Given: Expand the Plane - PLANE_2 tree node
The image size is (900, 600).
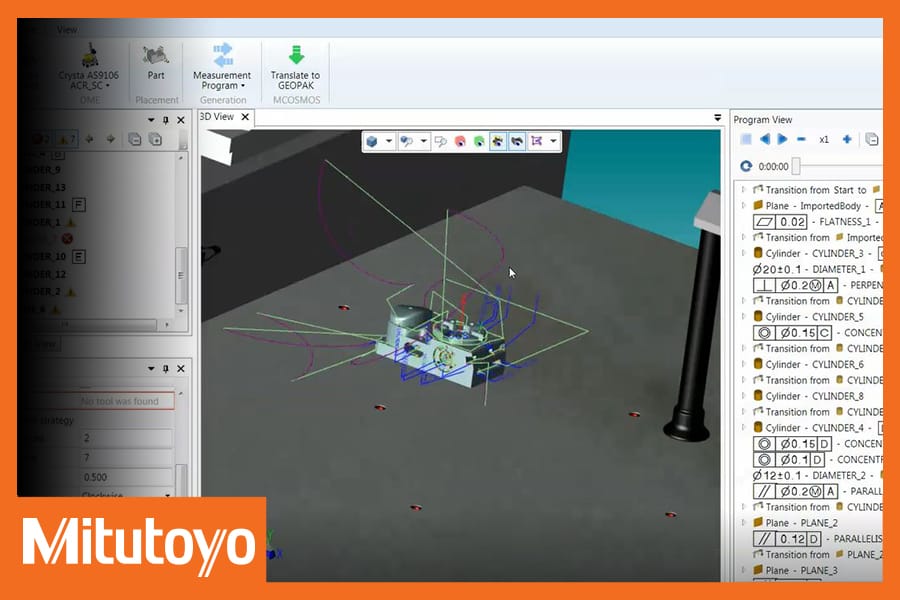Looking at the screenshot, I should click(x=743, y=523).
